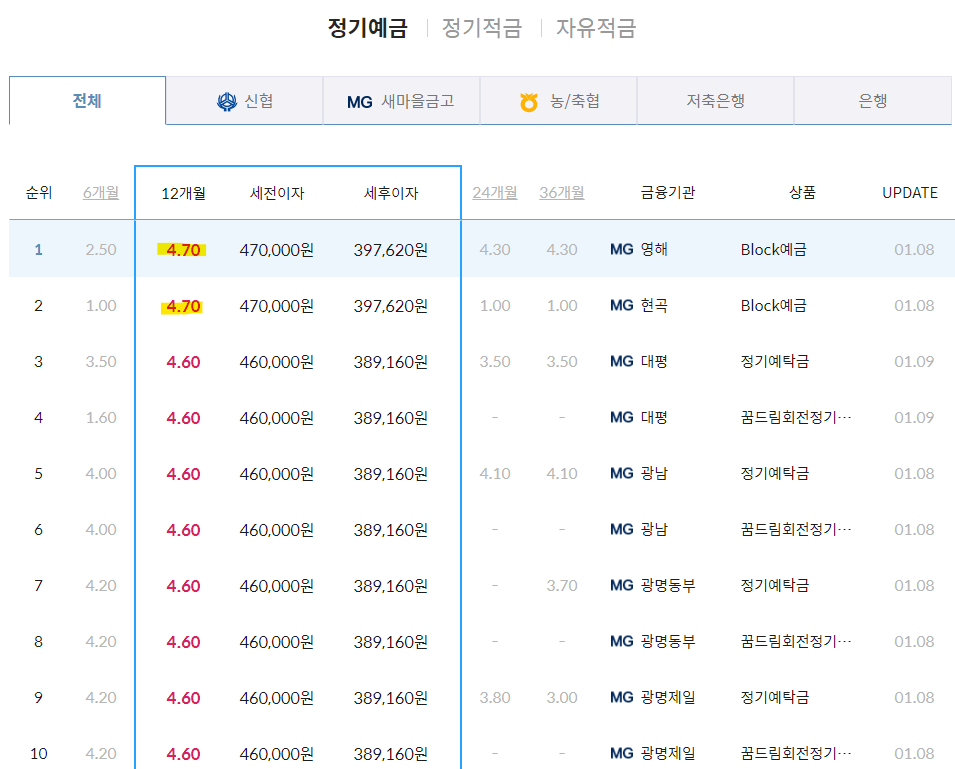The image size is (955, 769).
Task: Click the 정기예탁금 product for MG 광명동부
Action: click(x=773, y=585)
